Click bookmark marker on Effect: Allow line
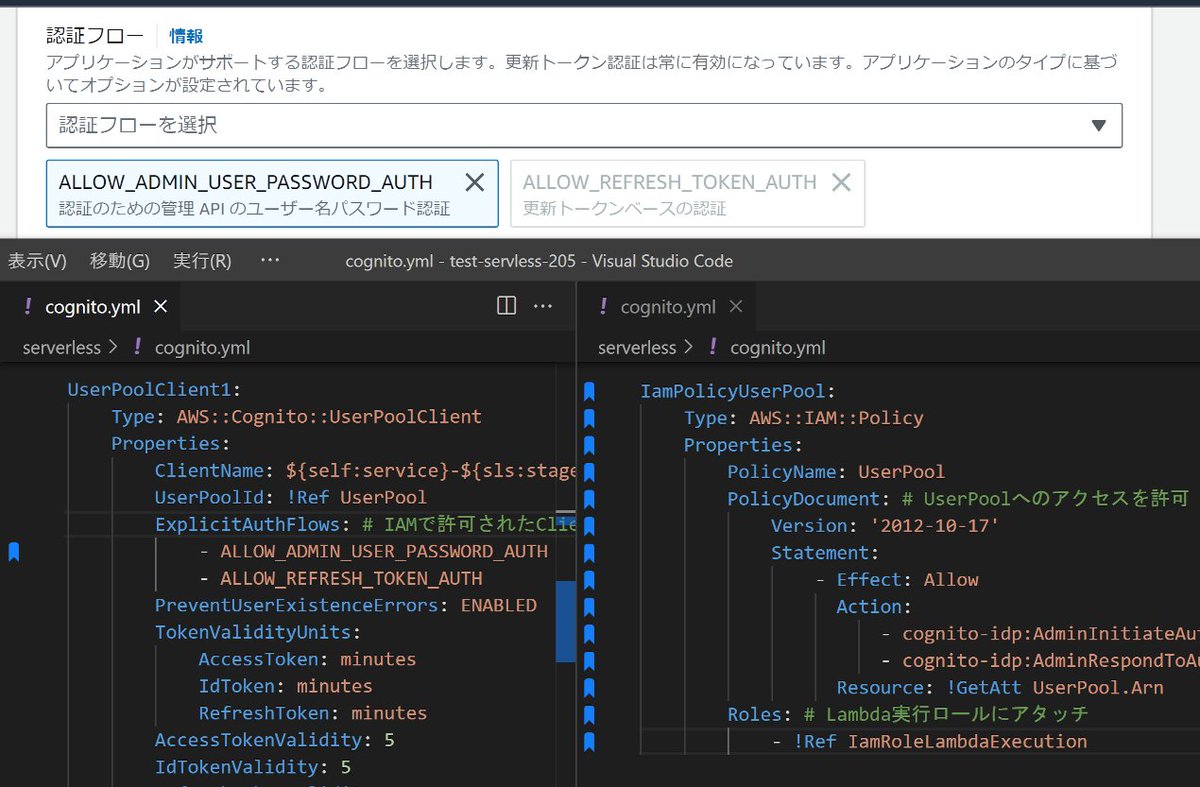Screen dimensions: 1200x787 point(589,579)
